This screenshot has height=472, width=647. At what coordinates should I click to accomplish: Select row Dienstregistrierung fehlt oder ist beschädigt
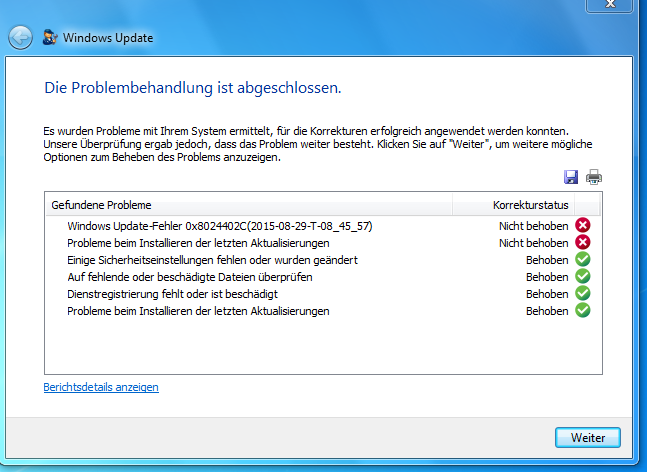click(x=323, y=294)
